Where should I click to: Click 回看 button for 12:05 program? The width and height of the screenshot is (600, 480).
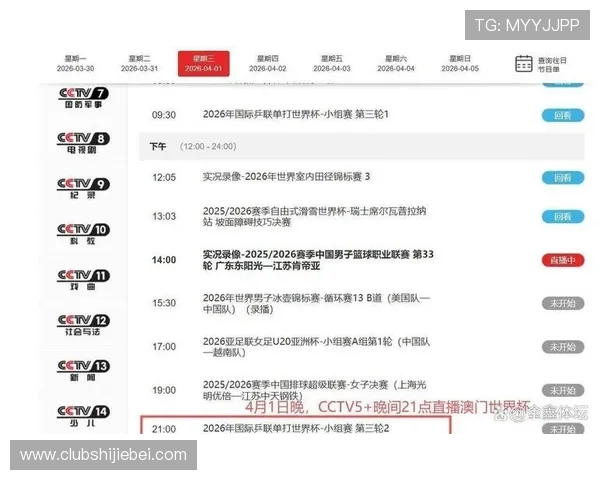click(x=563, y=178)
